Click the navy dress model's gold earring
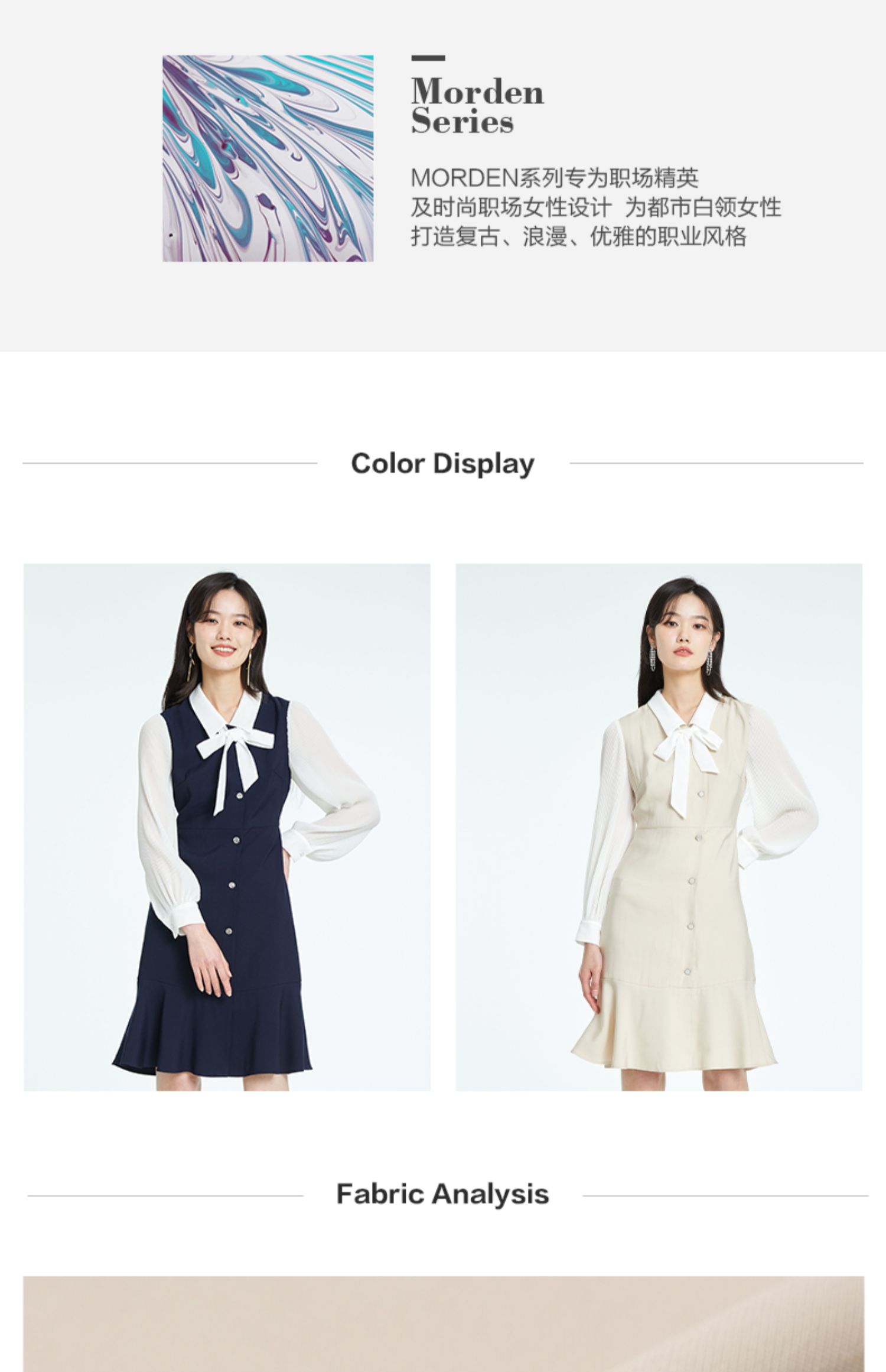 click(192, 663)
